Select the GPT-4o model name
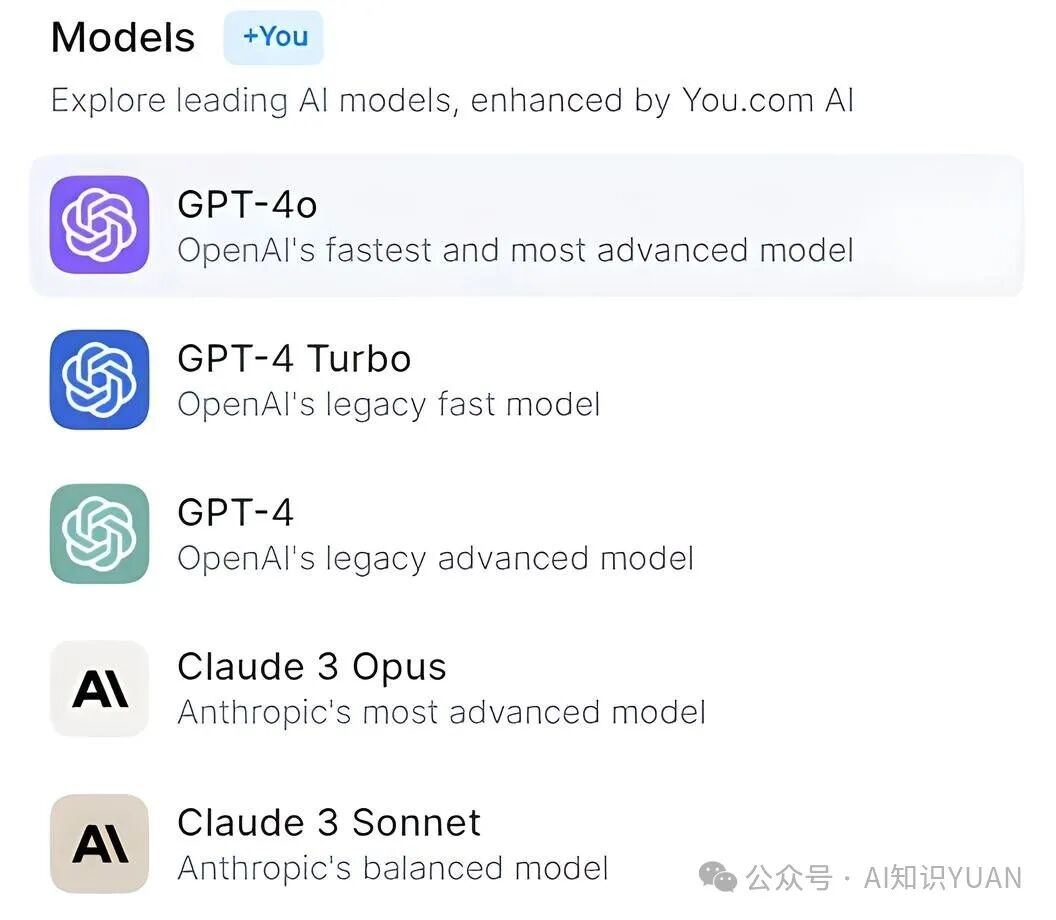The width and height of the screenshot is (1056, 920). [247, 204]
